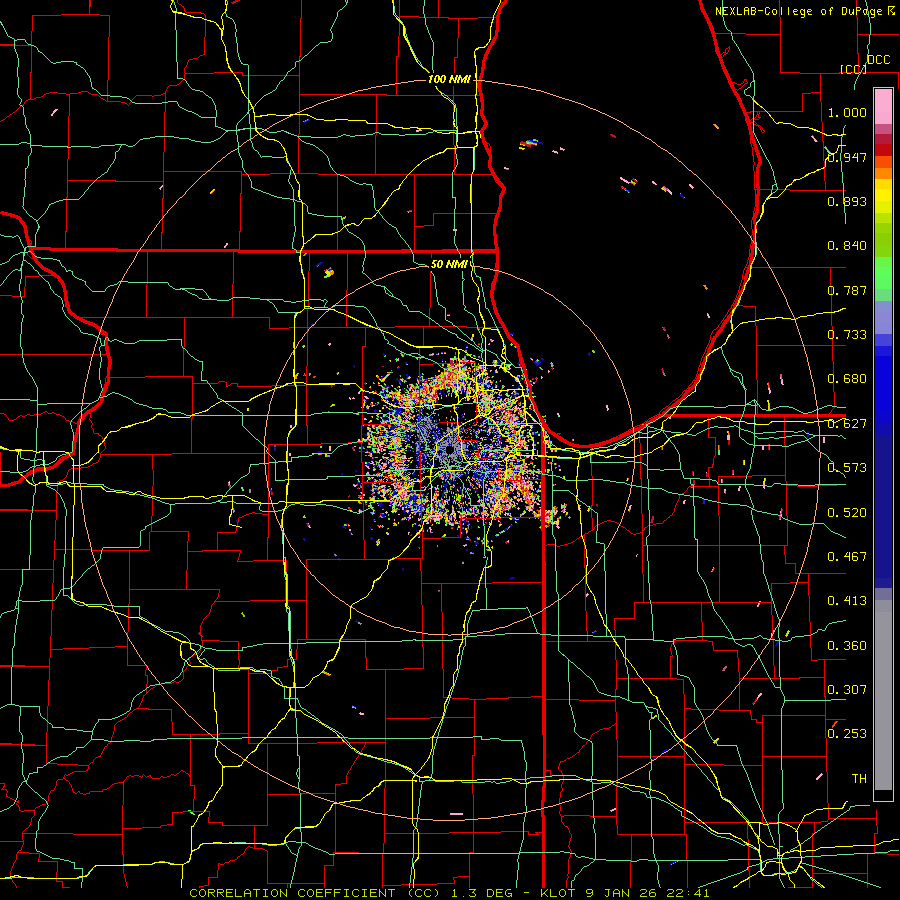Select the 0.840 scale value
Image resolution: width=900 pixels, height=900 pixels.
point(847,246)
